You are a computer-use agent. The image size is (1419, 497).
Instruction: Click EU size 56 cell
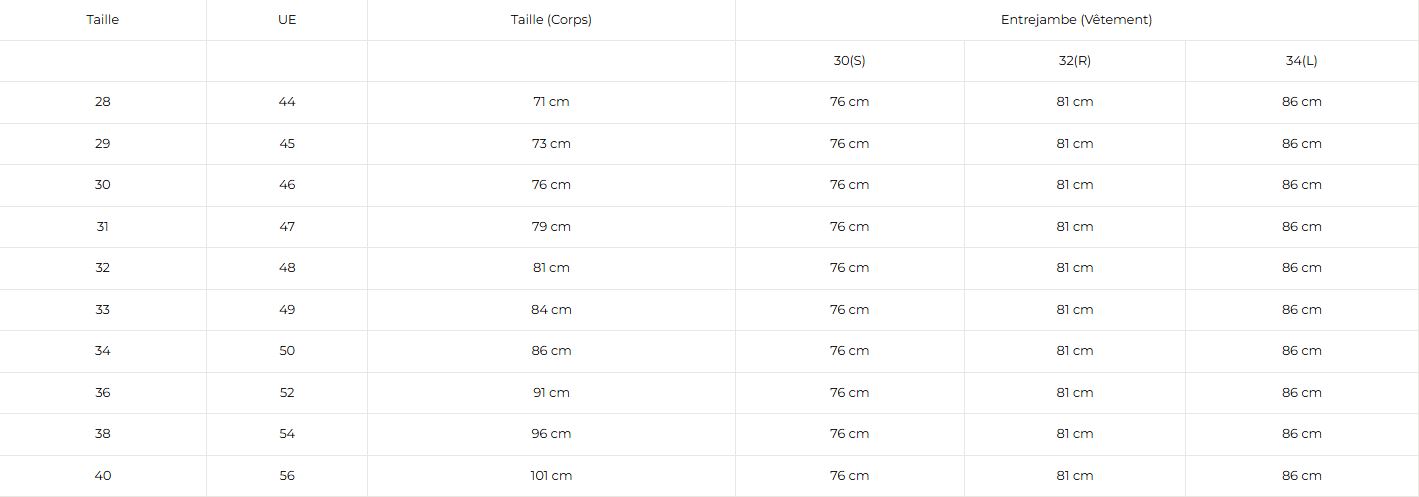tap(287, 476)
